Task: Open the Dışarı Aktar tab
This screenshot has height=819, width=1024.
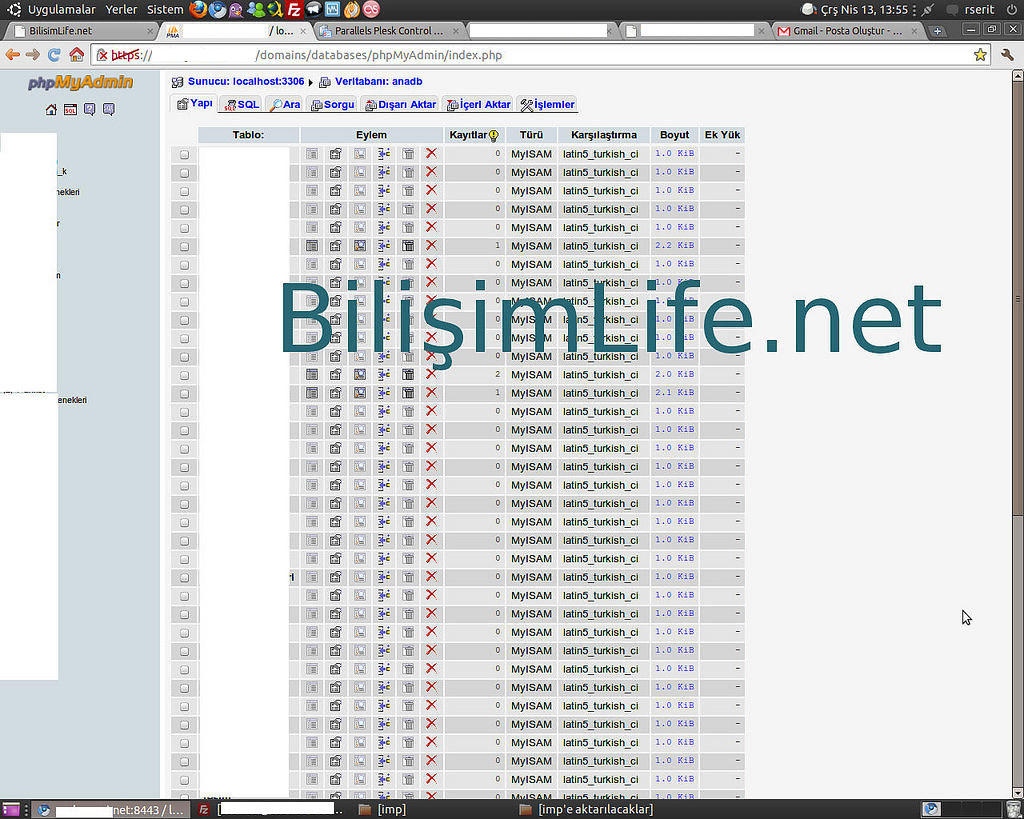Action: [x=400, y=104]
